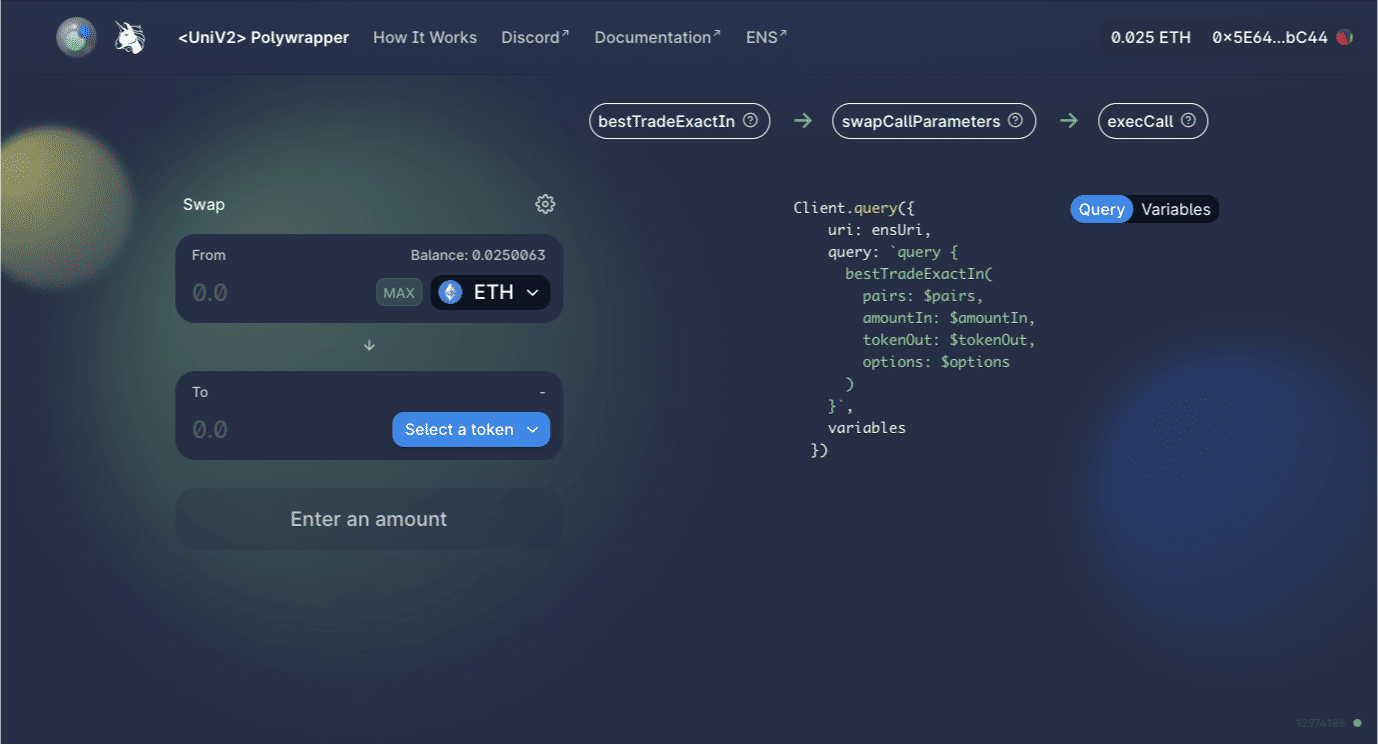Click the 'pairs: $pairs,' code line
Image resolution: width=1378 pixels, height=745 pixels.
pos(923,296)
